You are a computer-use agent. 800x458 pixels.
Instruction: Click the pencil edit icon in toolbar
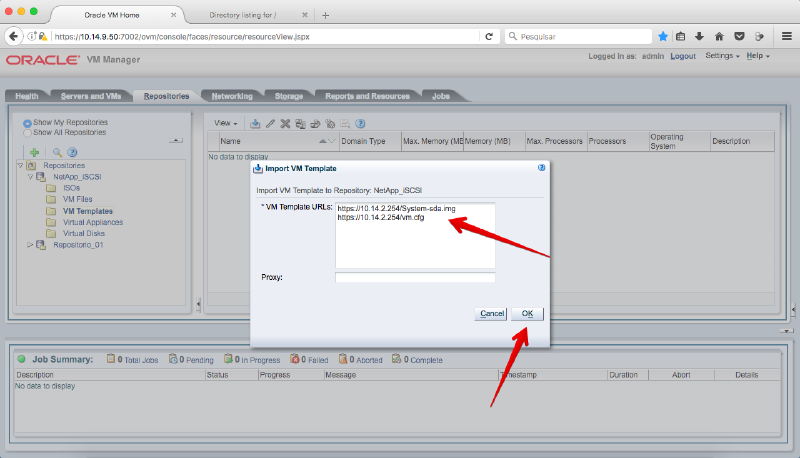[270, 123]
